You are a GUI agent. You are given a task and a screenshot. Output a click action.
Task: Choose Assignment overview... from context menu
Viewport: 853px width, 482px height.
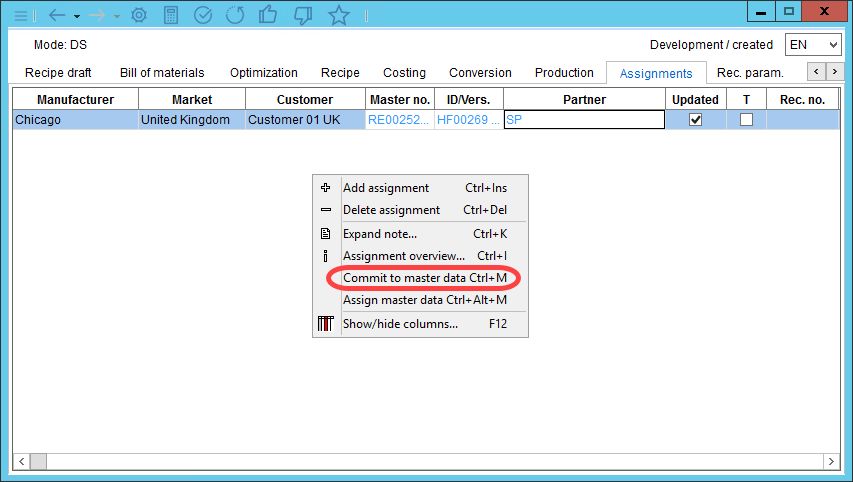point(421,256)
